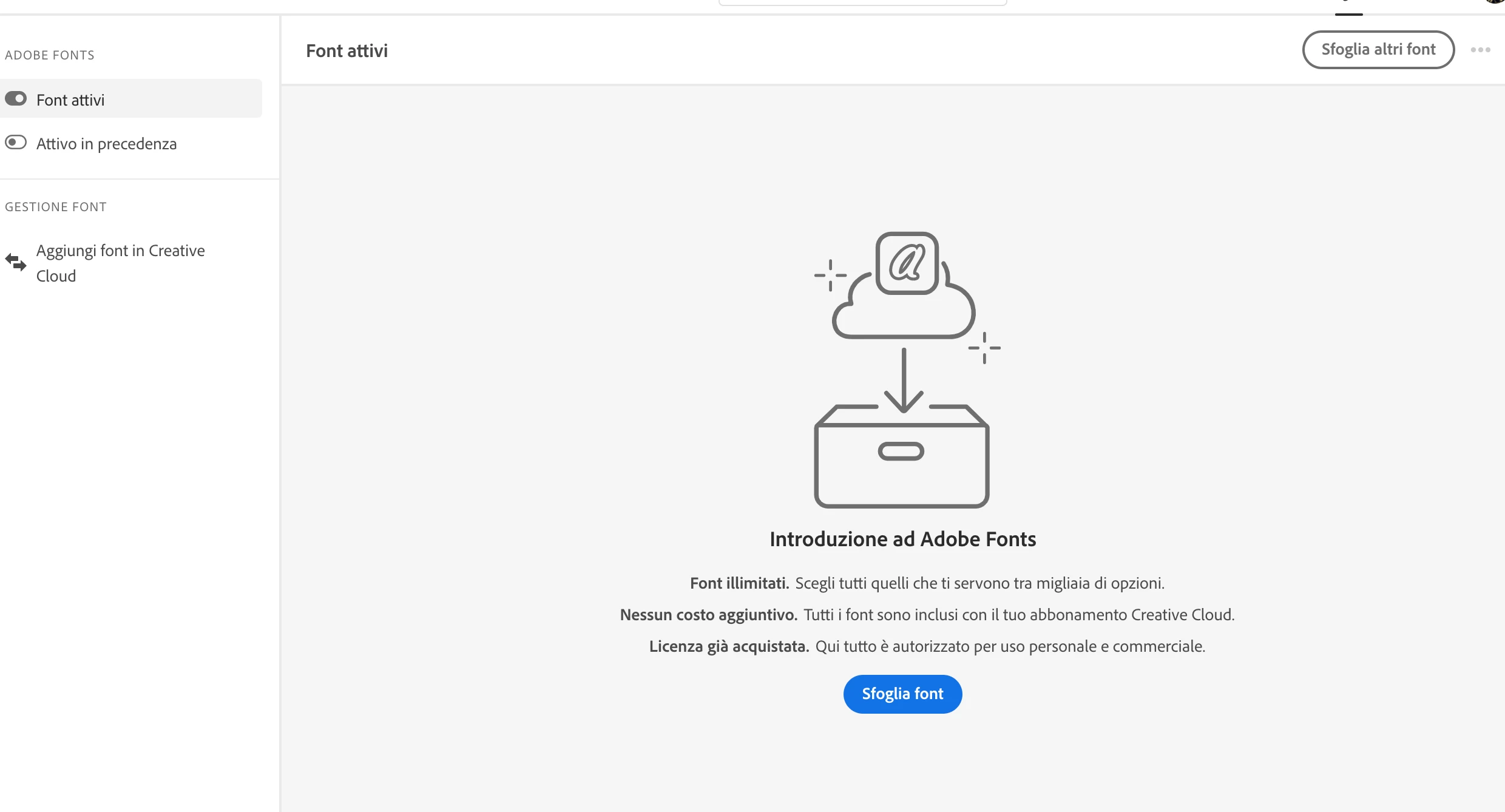Click the GESTIONE FONT section label

click(56, 207)
